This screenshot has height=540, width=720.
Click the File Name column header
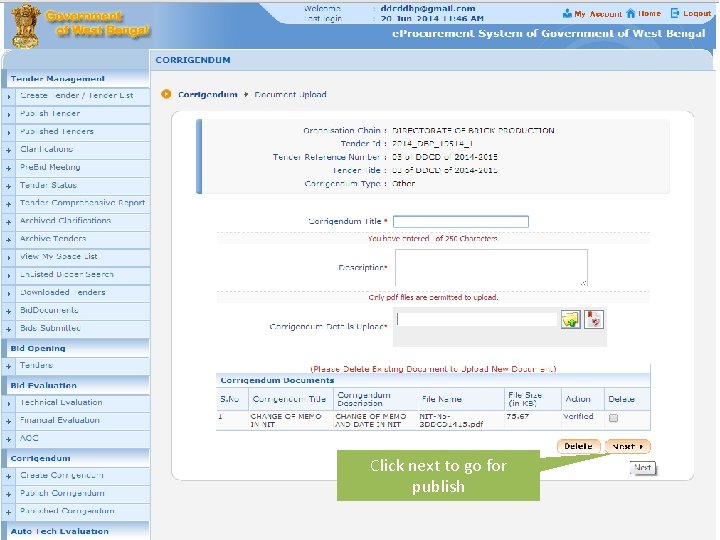442,399
